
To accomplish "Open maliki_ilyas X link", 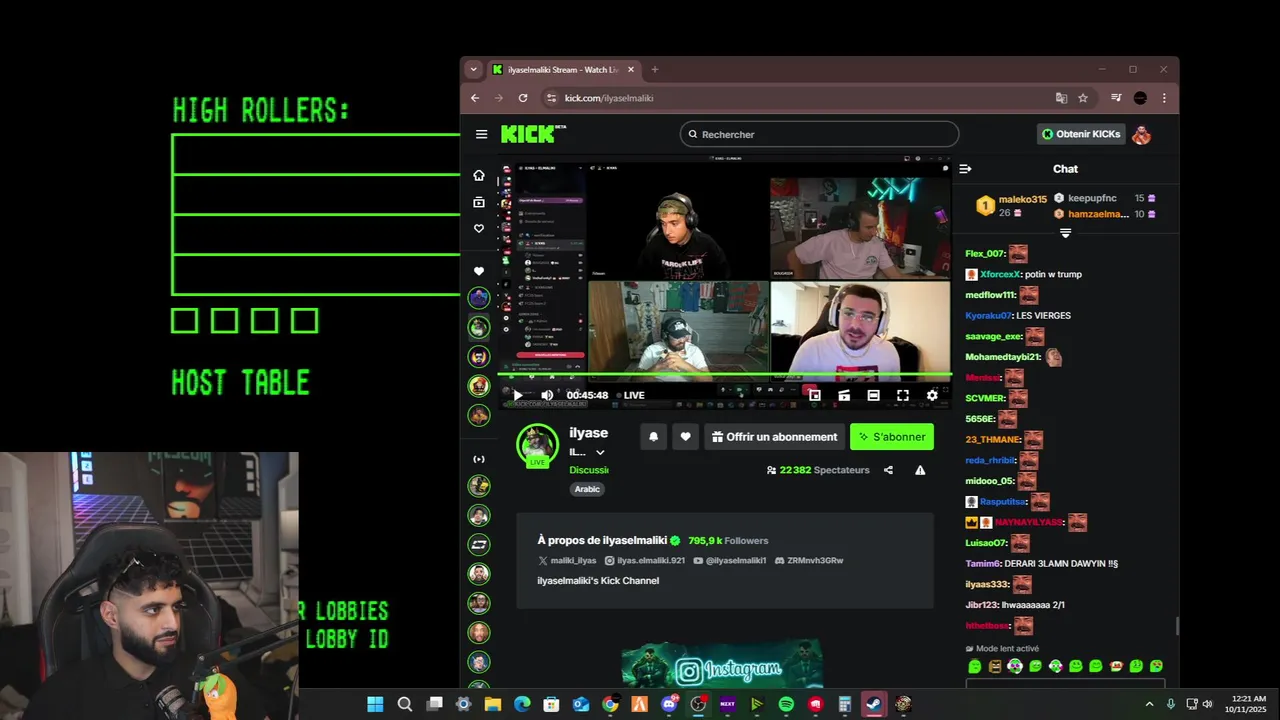I will [567, 561].
